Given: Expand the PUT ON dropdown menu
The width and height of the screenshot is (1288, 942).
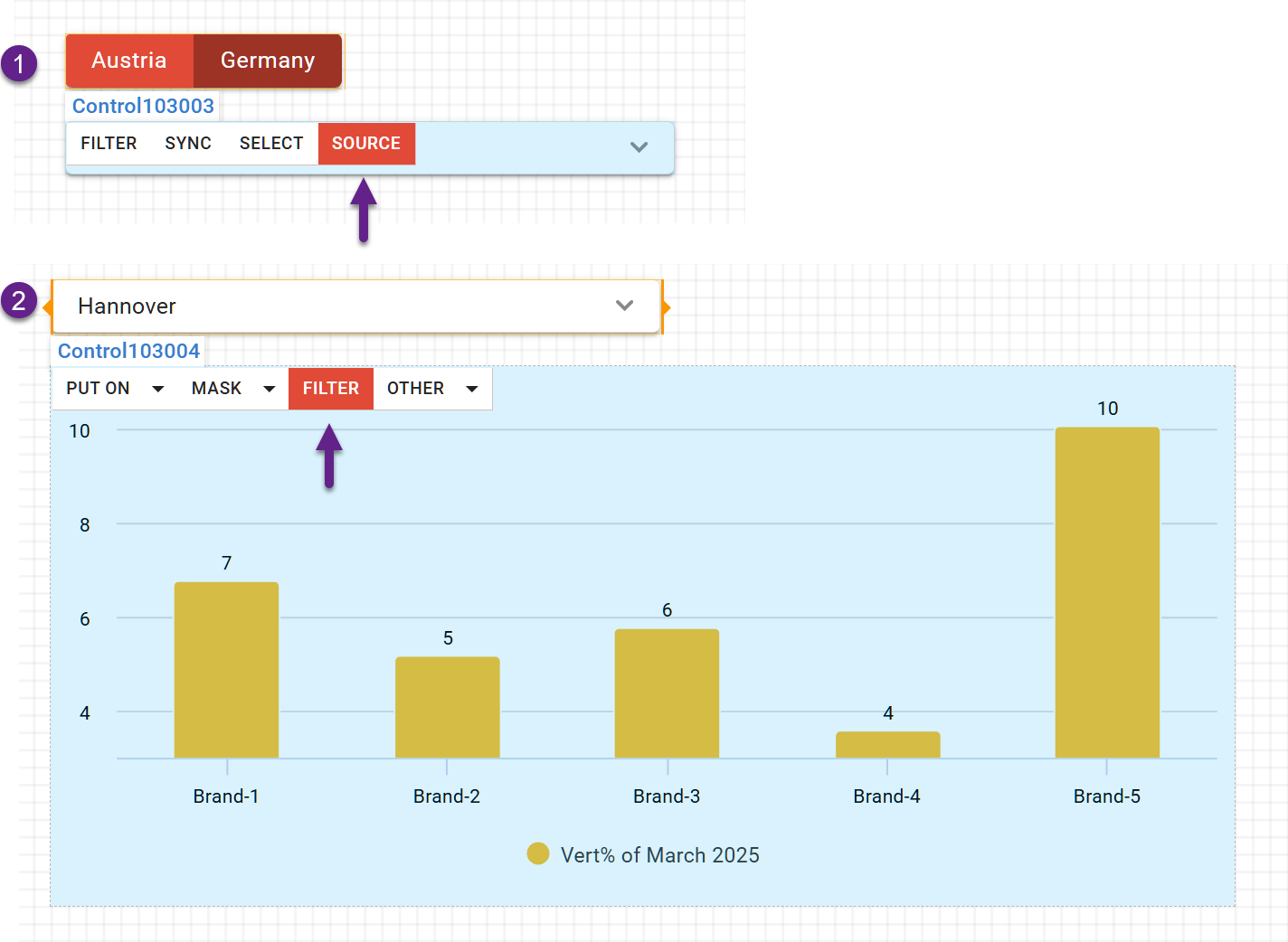Looking at the screenshot, I should click(x=157, y=389).
